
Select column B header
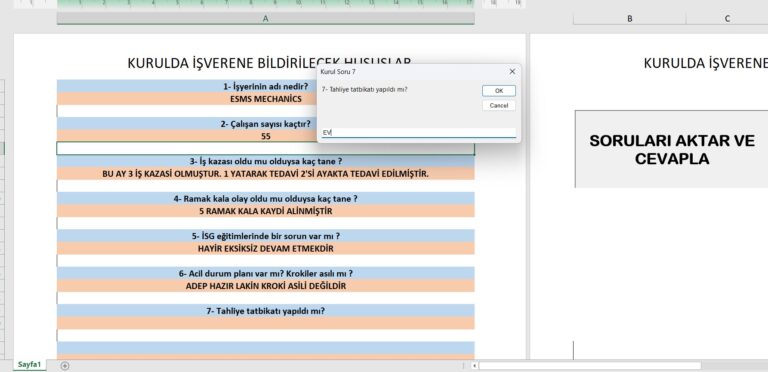coord(629,19)
